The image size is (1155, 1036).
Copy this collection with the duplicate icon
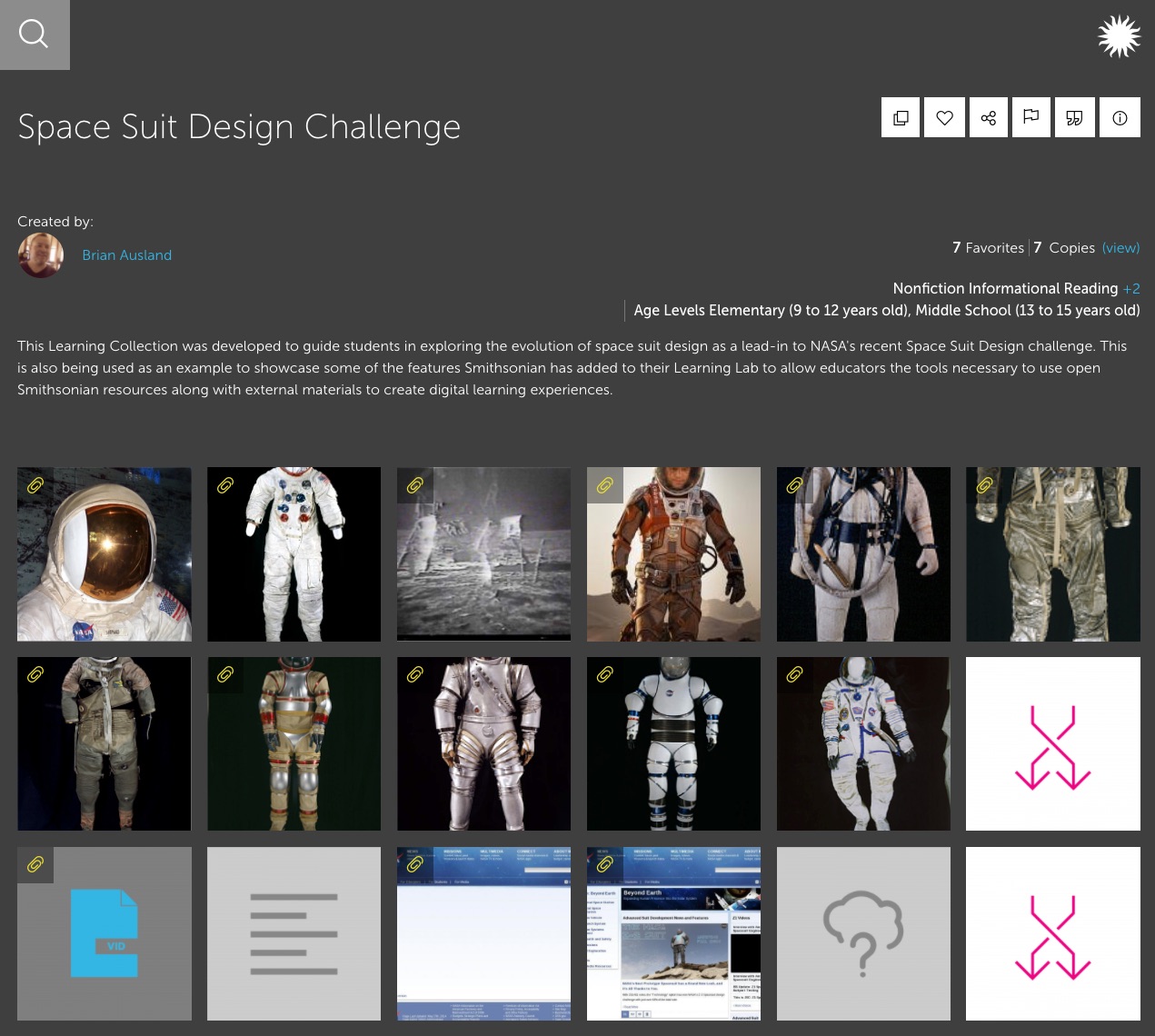point(901,117)
